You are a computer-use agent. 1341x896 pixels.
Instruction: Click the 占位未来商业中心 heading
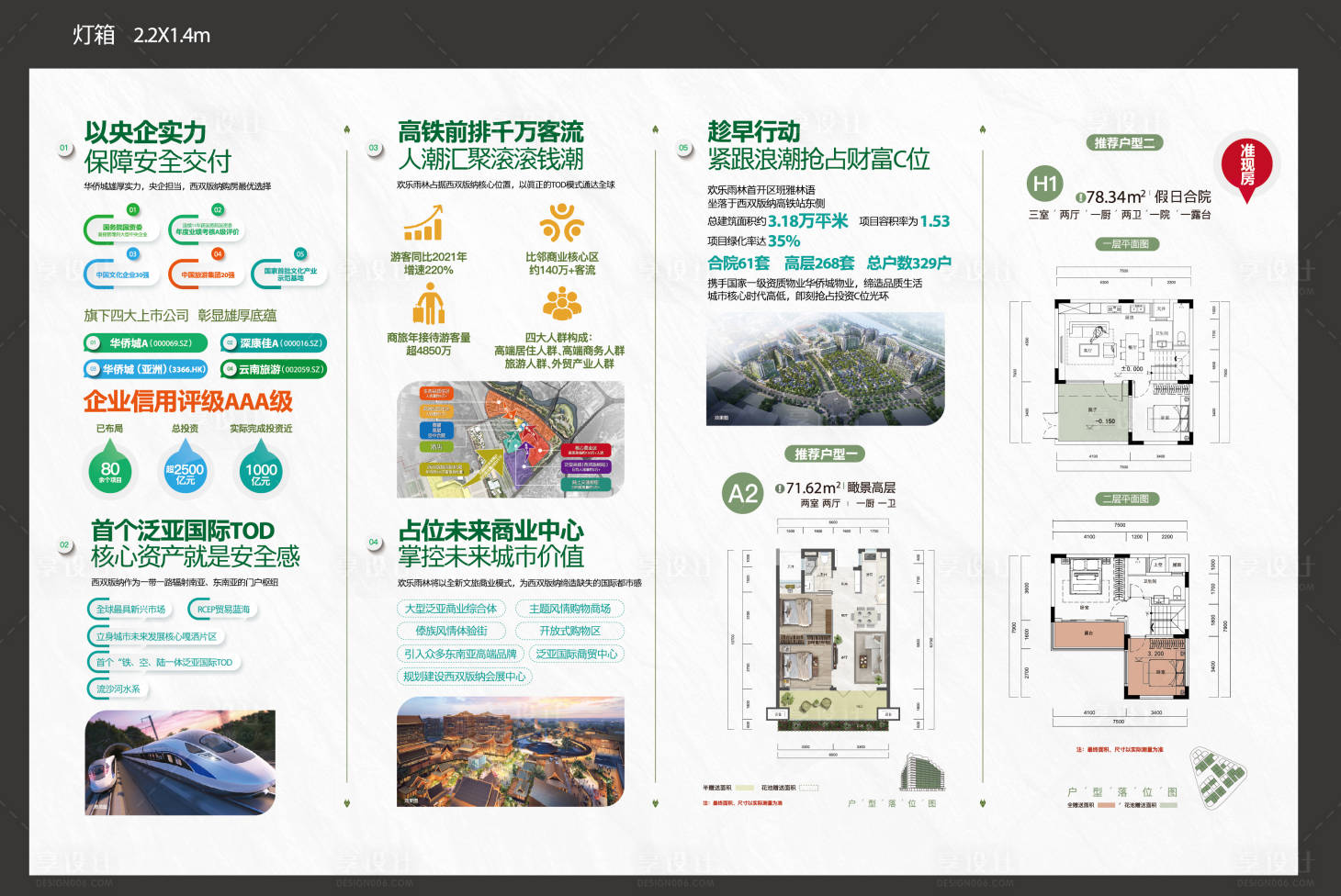[490, 531]
